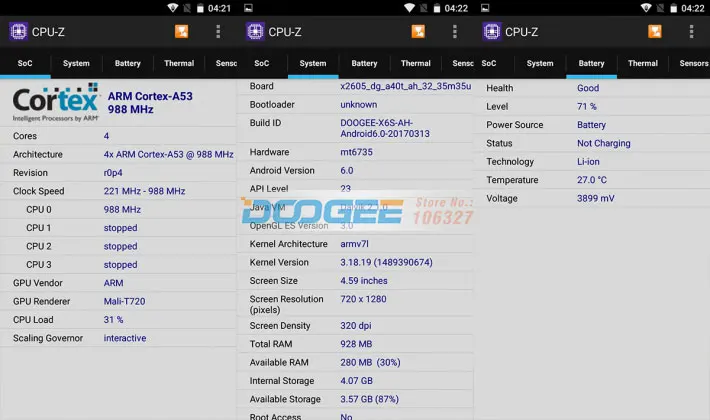710x420 pixels.
Task: Select battery Voltage '3899 mV'
Action: point(596,198)
